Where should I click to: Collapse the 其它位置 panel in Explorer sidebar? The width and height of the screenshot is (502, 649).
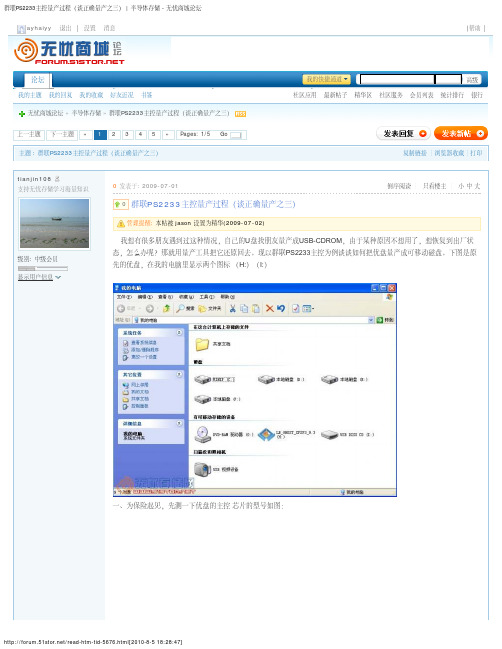pos(179,374)
